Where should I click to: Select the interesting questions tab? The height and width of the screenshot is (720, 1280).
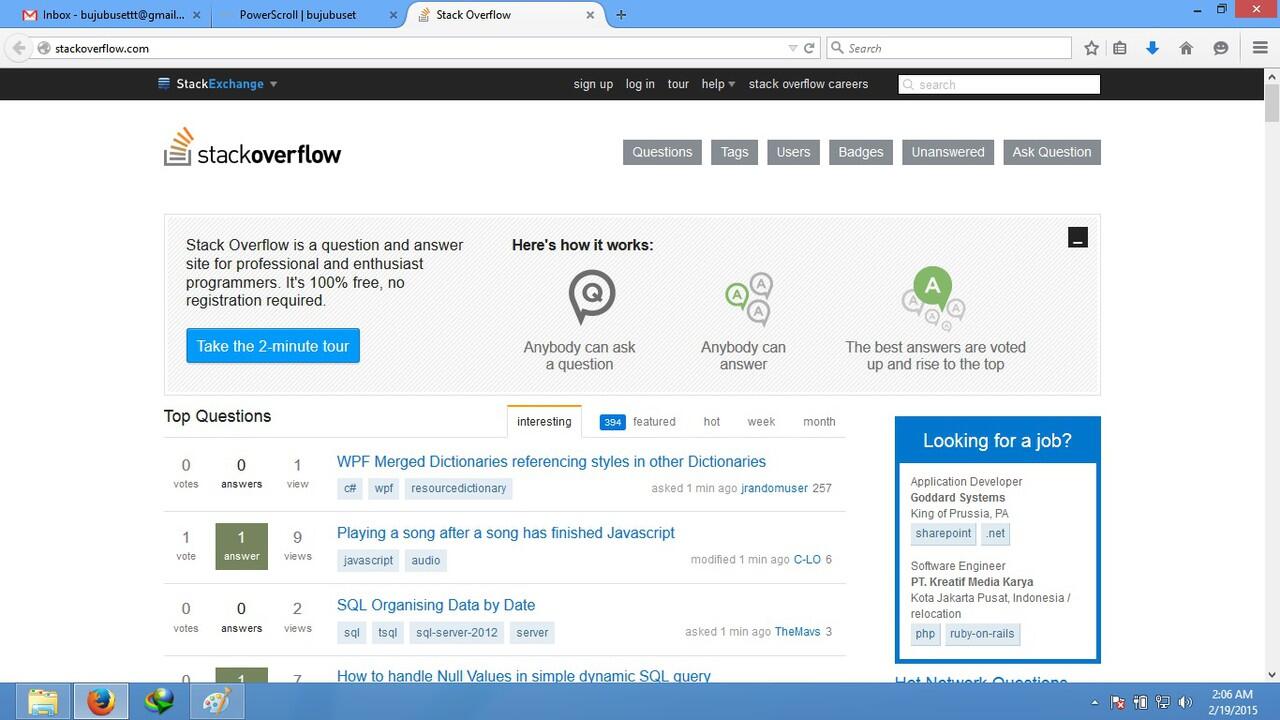pos(544,421)
